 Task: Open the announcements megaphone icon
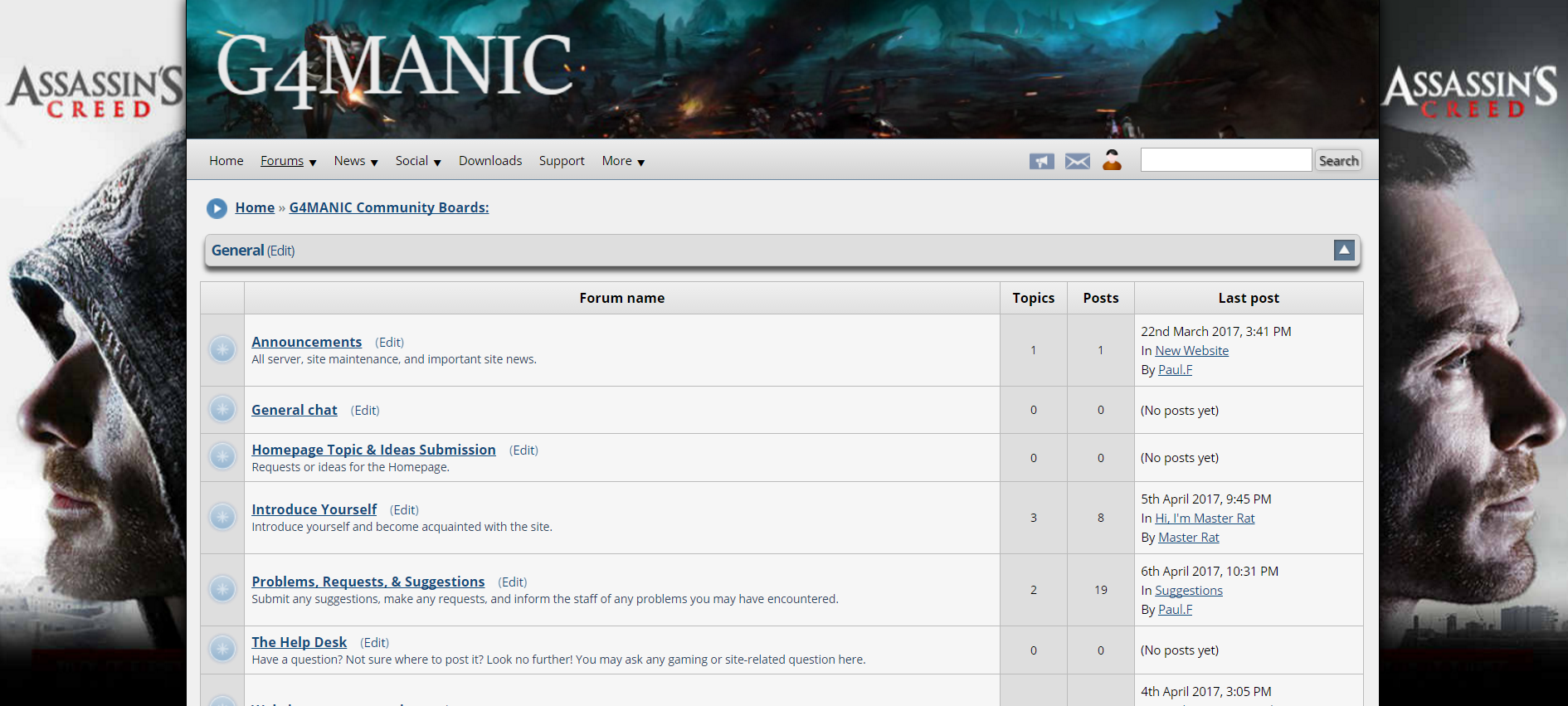(x=1041, y=161)
